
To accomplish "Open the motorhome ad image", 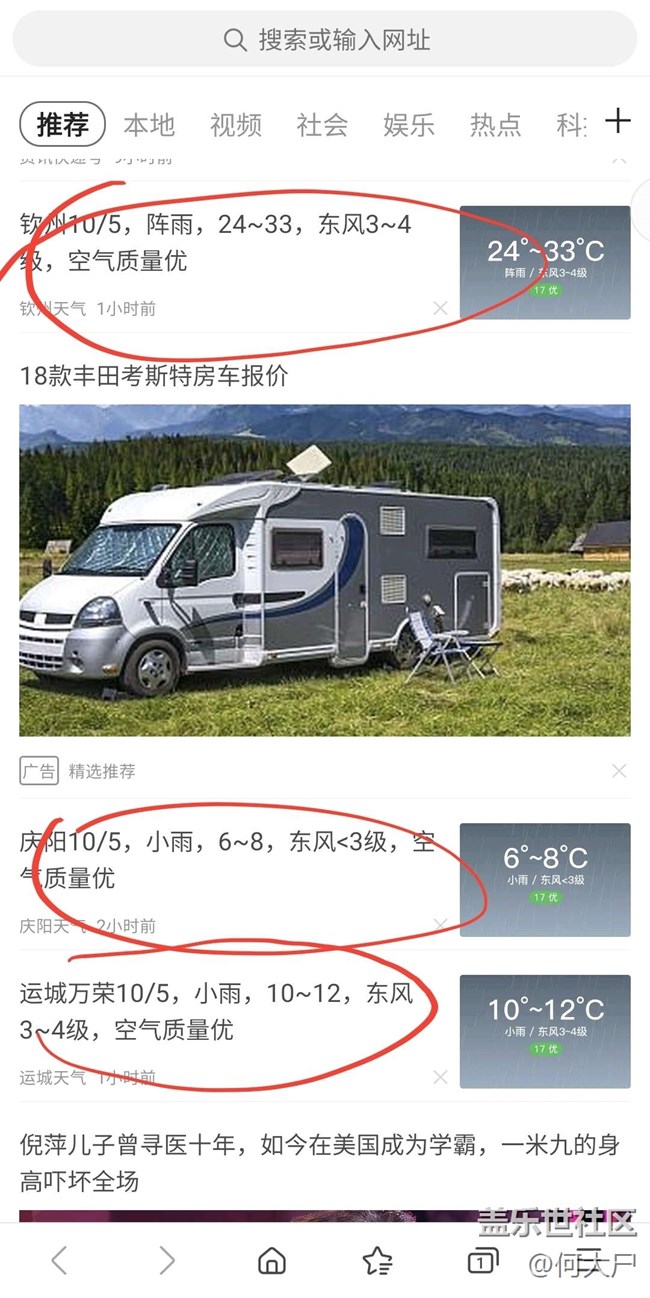I will point(325,570).
